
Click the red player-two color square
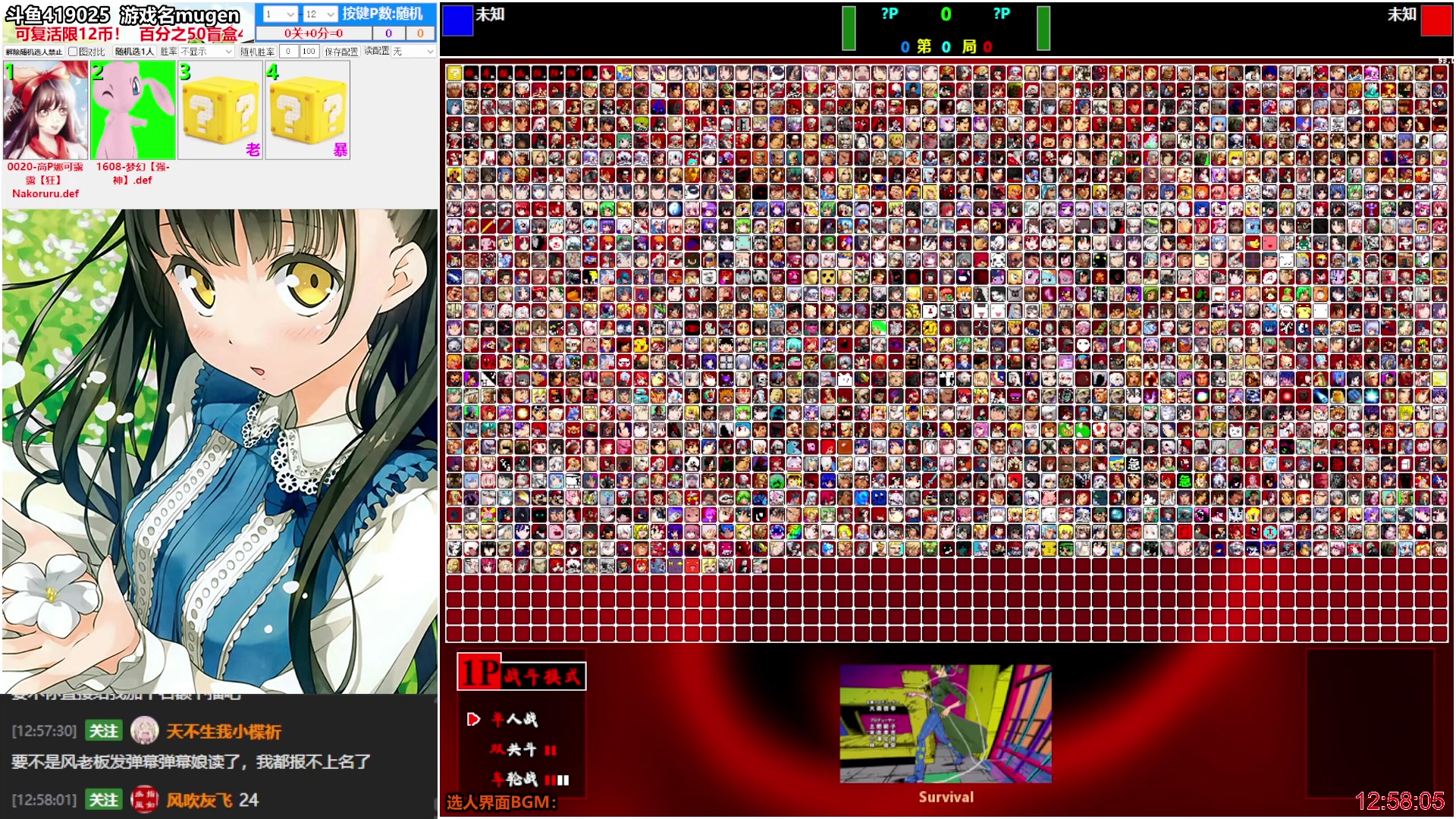(x=1436, y=20)
